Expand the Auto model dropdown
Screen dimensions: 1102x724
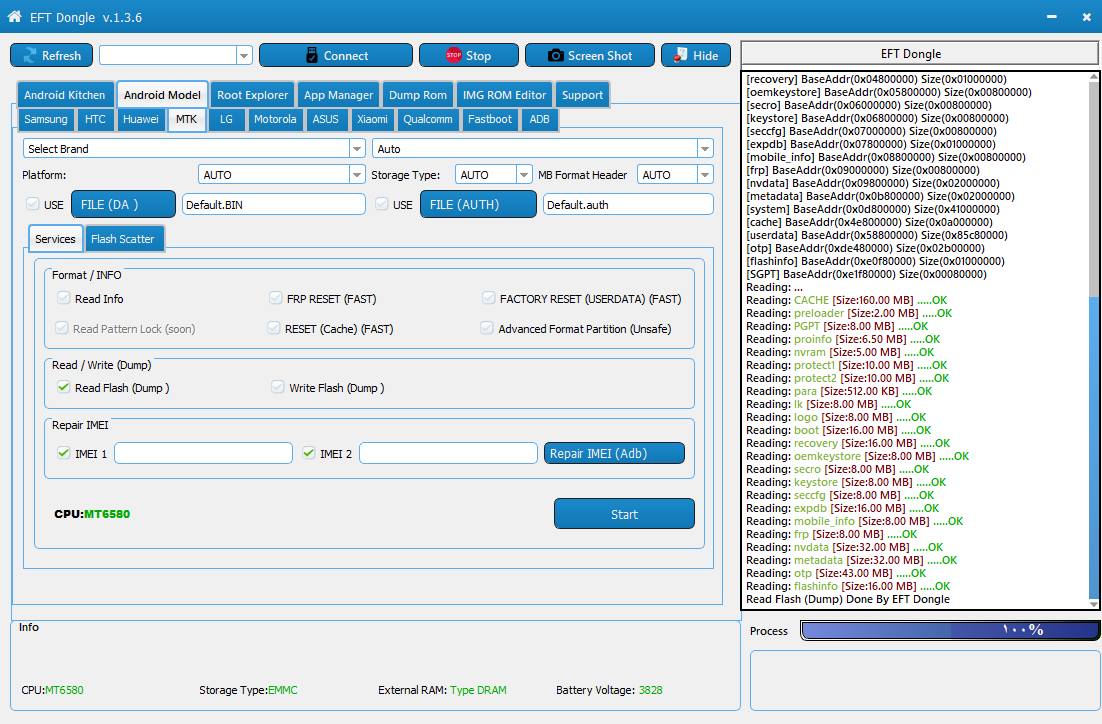tap(704, 148)
